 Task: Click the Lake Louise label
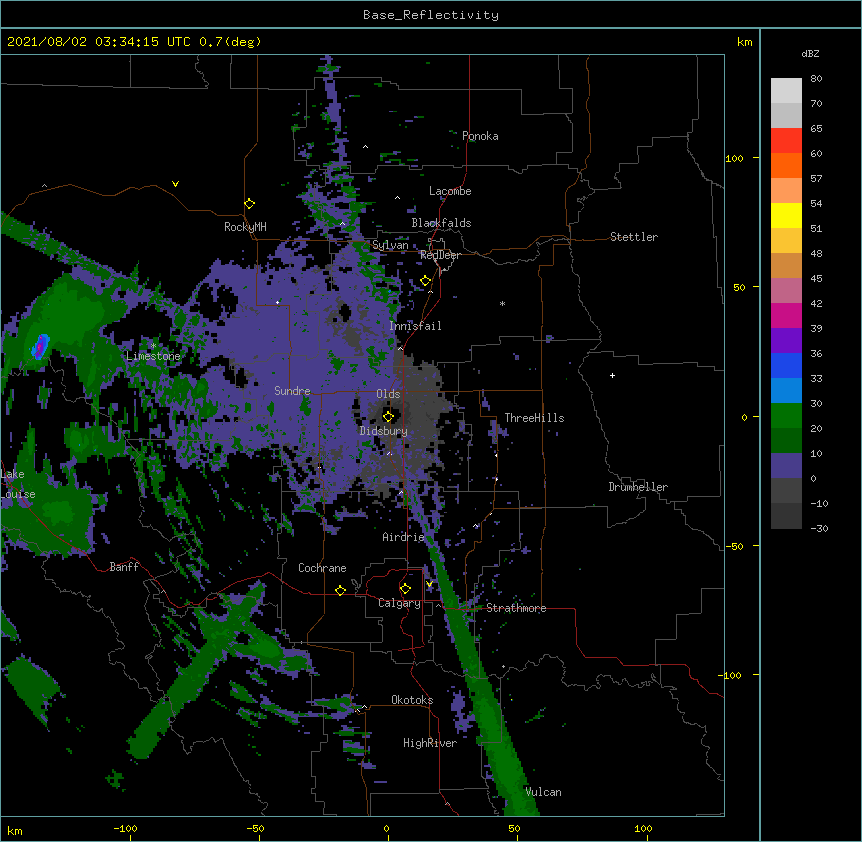point(16,484)
